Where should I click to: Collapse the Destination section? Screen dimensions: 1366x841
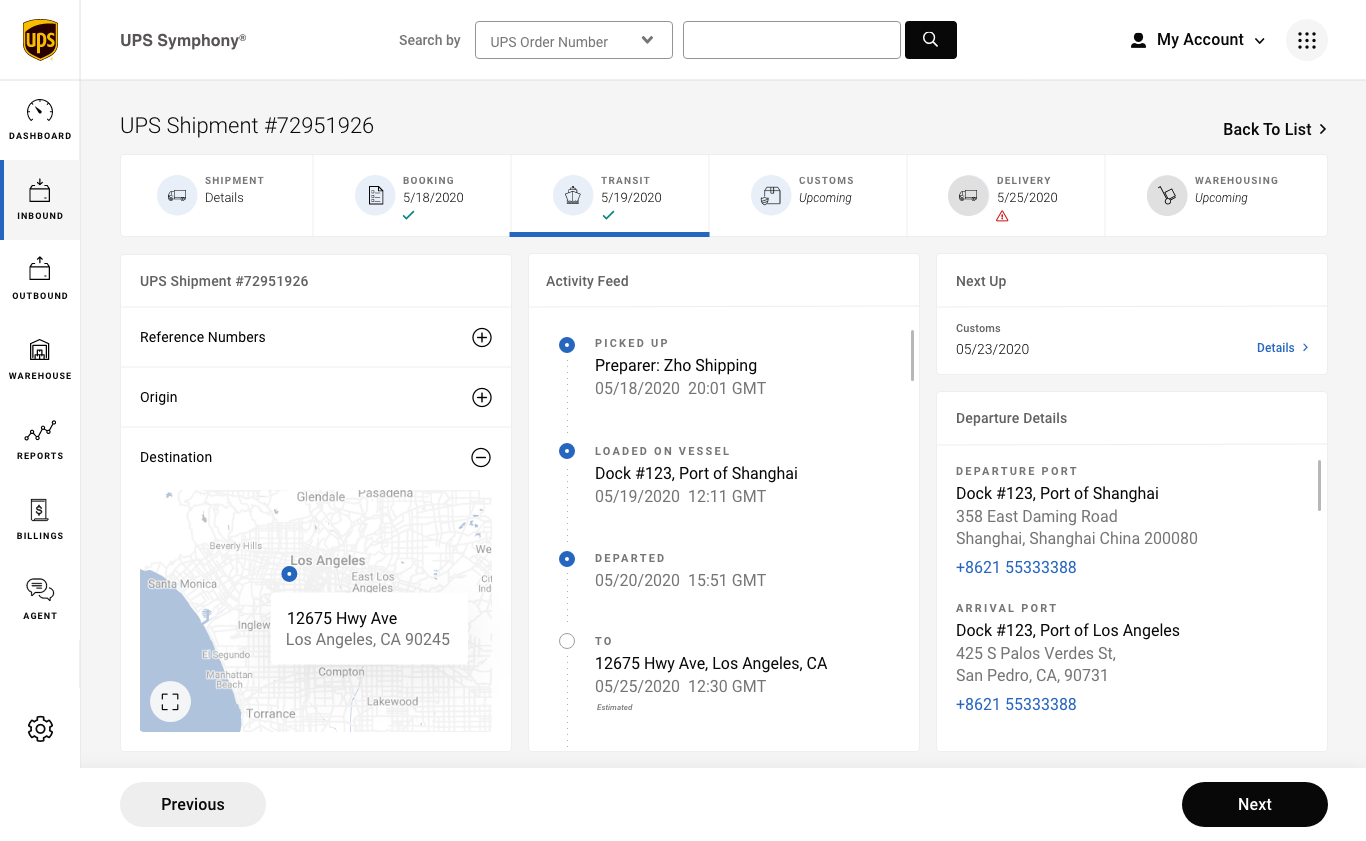481,458
